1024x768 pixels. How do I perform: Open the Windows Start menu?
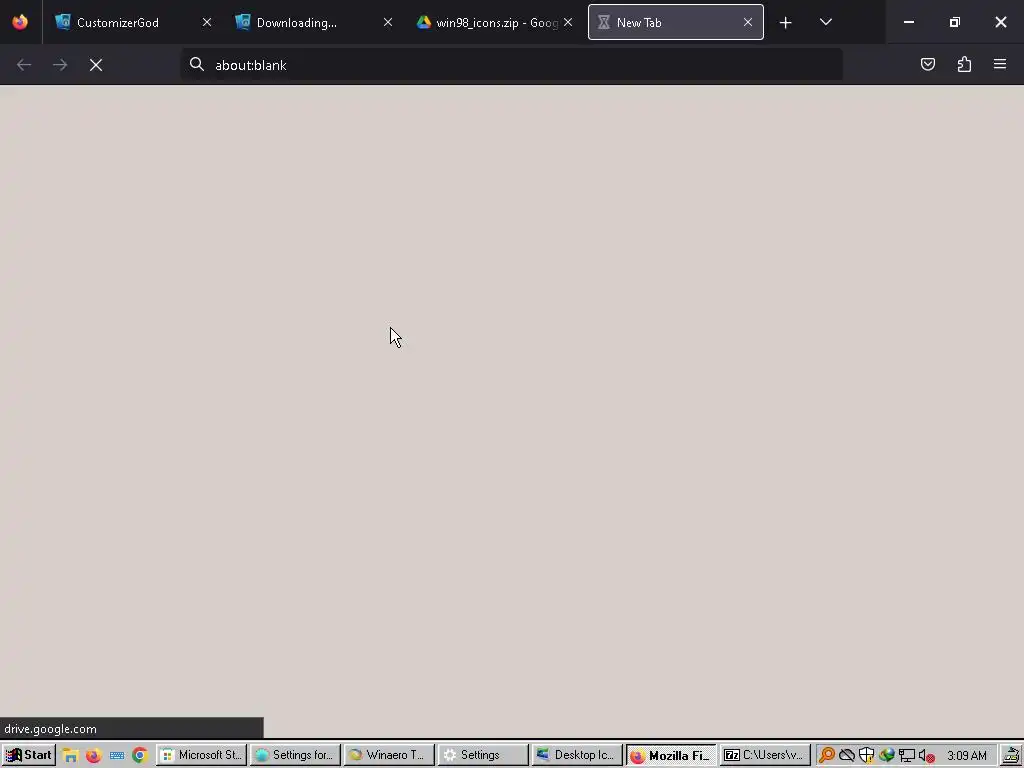(x=28, y=755)
